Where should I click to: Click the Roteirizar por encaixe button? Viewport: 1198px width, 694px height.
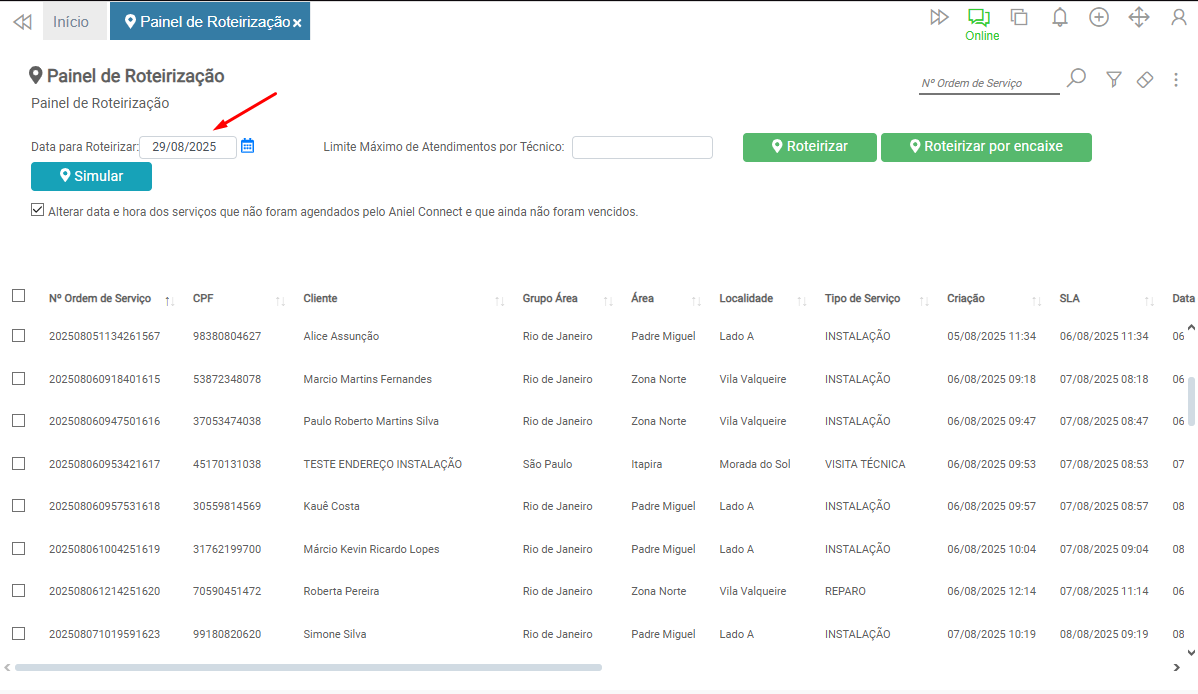(x=985, y=147)
